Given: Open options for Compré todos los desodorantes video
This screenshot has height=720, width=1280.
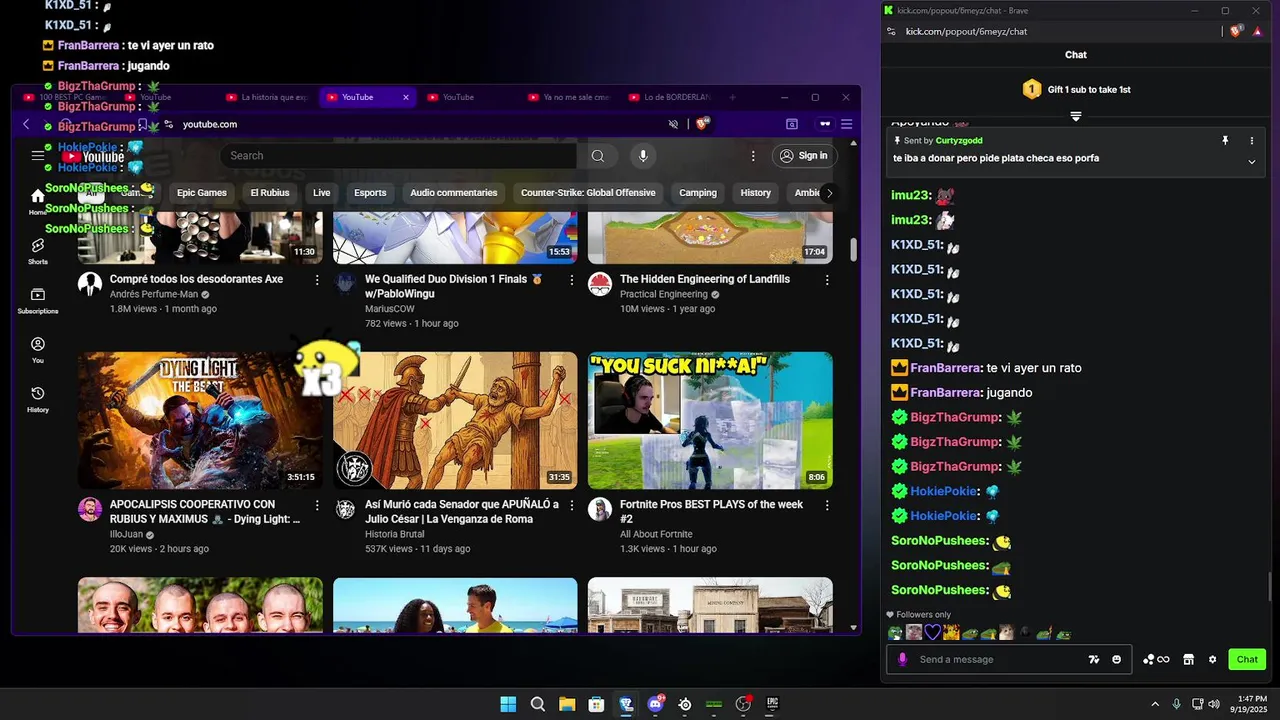Looking at the screenshot, I should click(317, 280).
